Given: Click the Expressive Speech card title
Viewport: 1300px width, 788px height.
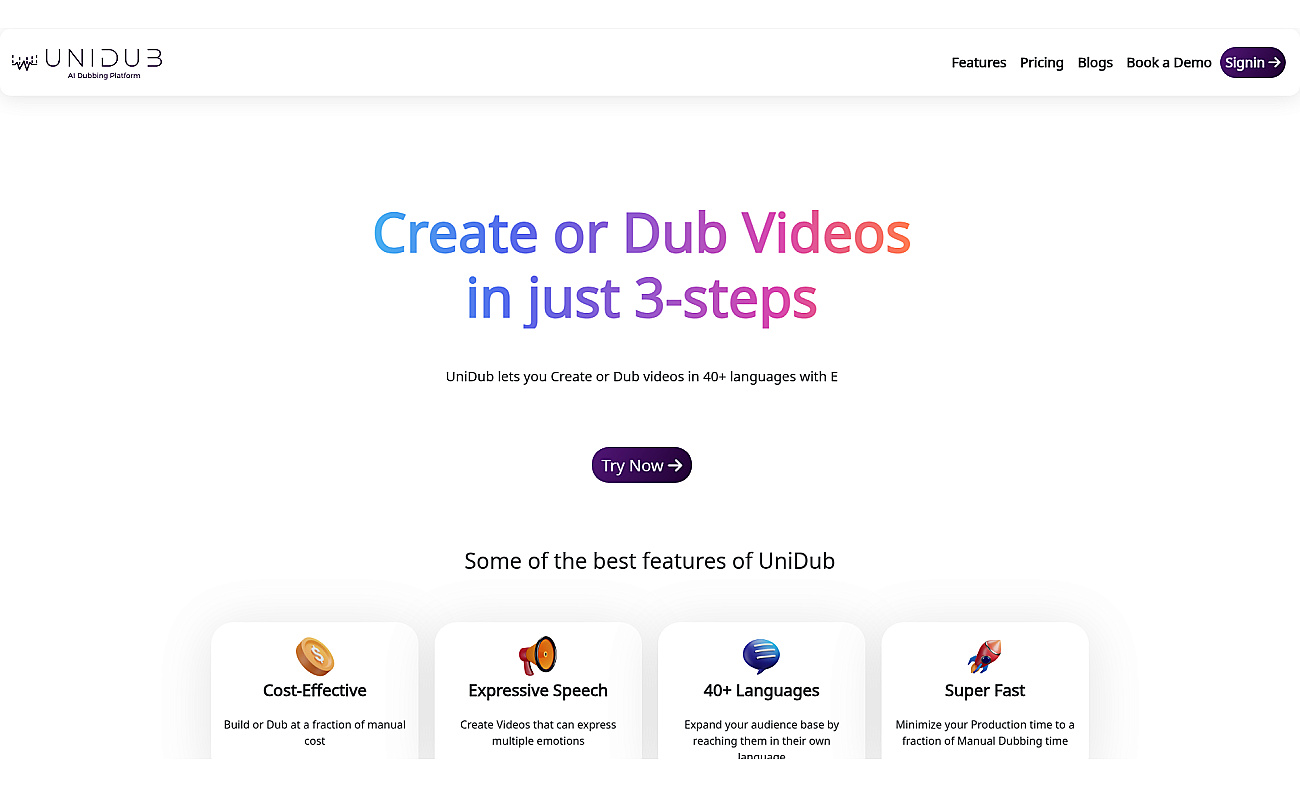Looking at the screenshot, I should point(538,690).
